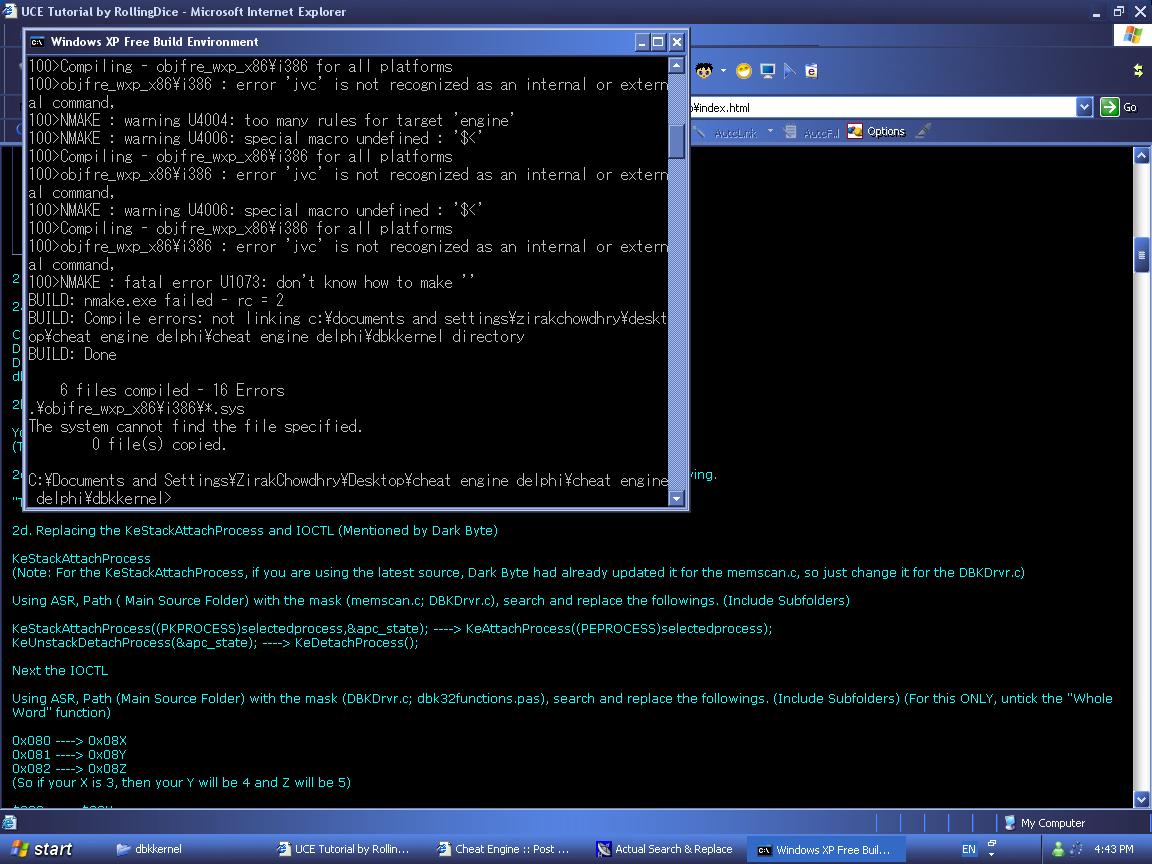1152x864 pixels.
Task: Open the AutoLink dropdown arrow
Action: coord(770,131)
